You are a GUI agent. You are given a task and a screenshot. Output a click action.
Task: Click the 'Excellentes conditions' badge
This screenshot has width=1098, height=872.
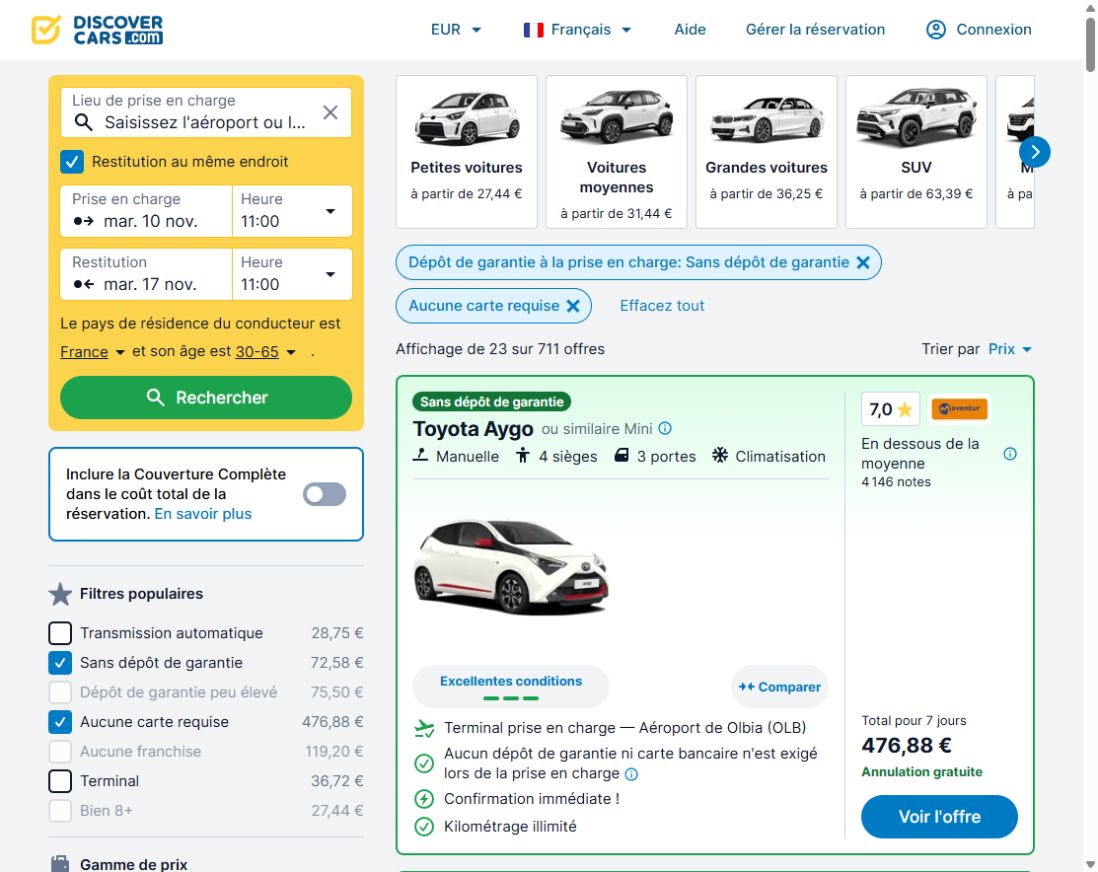pyautogui.click(x=510, y=686)
